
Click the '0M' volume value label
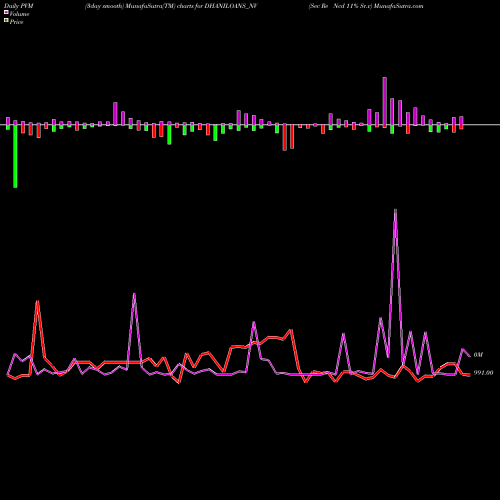pyautogui.click(x=478, y=355)
